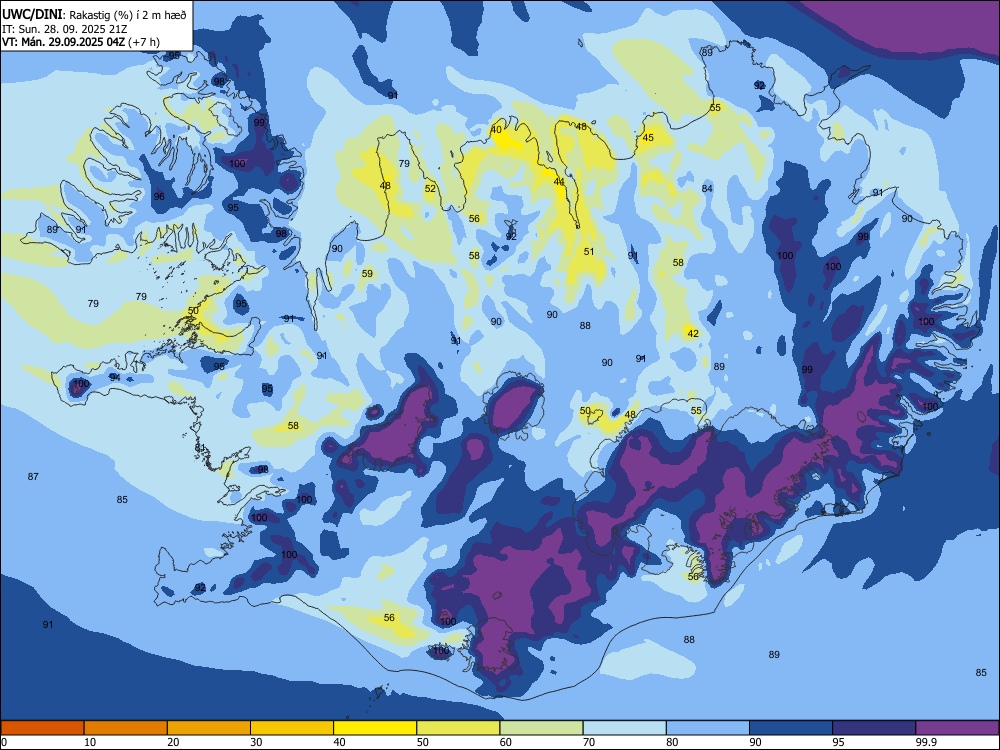Click the '70' legend tick label
Image resolution: width=1000 pixels, height=750 pixels.
[x=589, y=742]
